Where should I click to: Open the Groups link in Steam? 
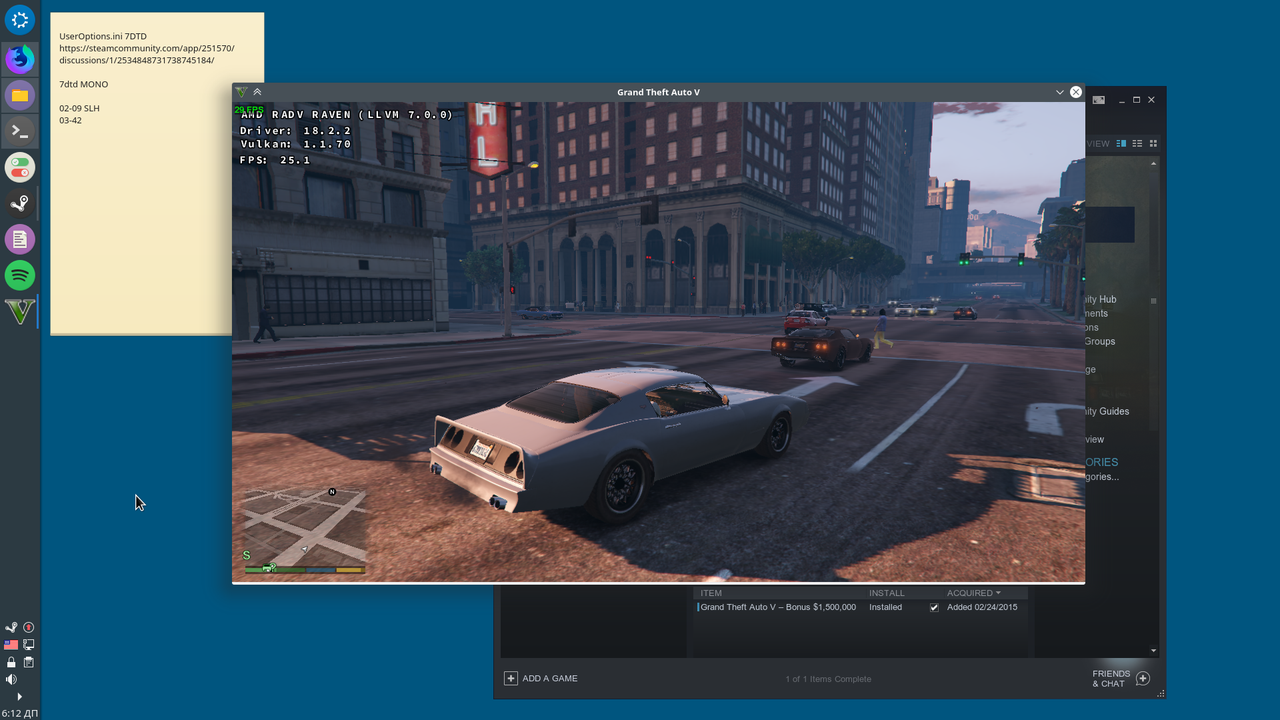click(1100, 341)
